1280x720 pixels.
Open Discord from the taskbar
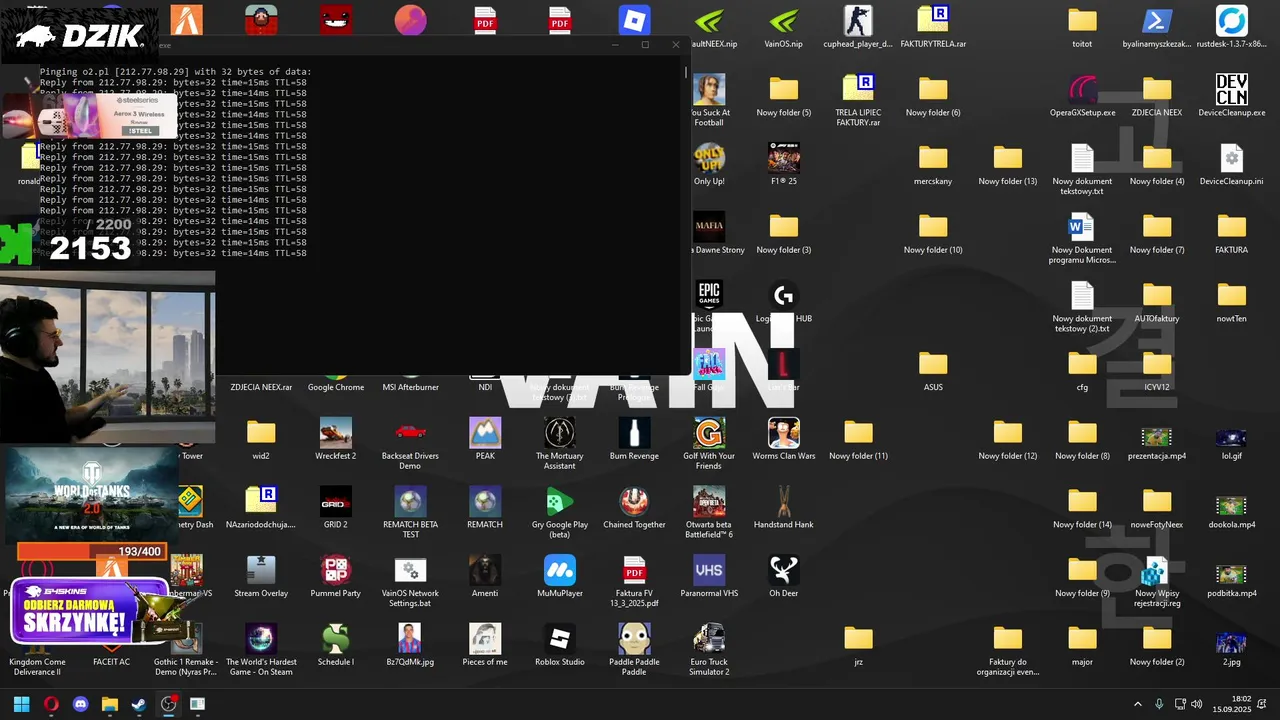click(x=81, y=704)
